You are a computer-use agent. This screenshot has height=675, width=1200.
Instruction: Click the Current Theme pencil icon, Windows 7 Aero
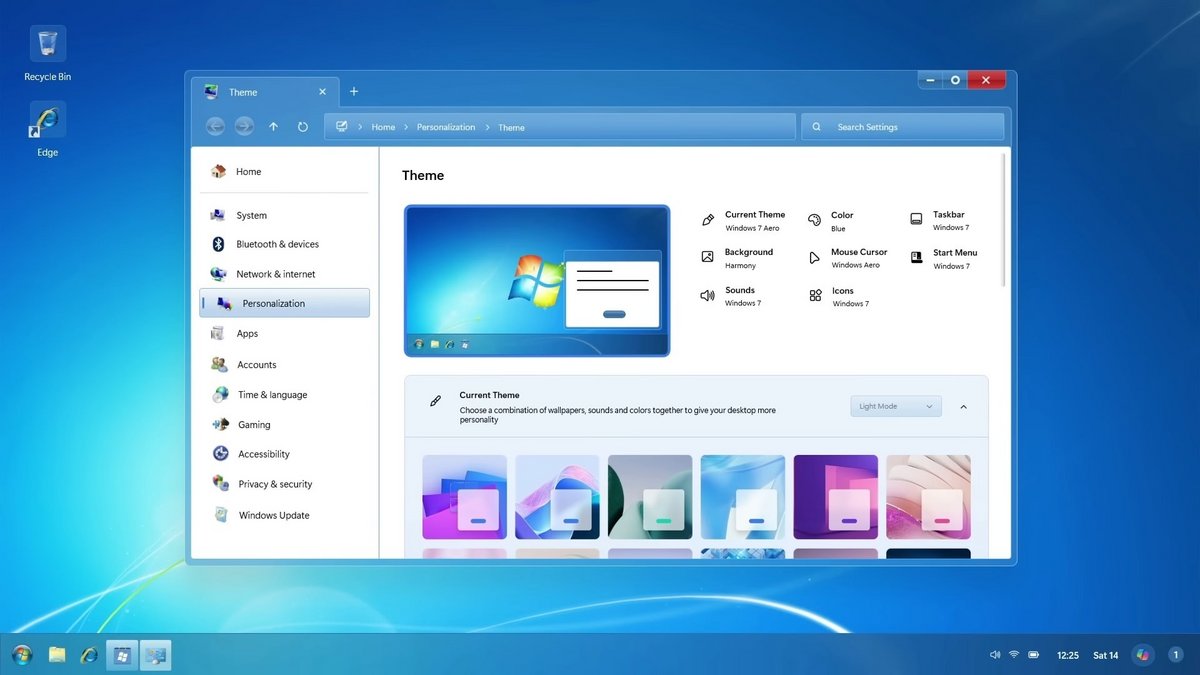708,220
